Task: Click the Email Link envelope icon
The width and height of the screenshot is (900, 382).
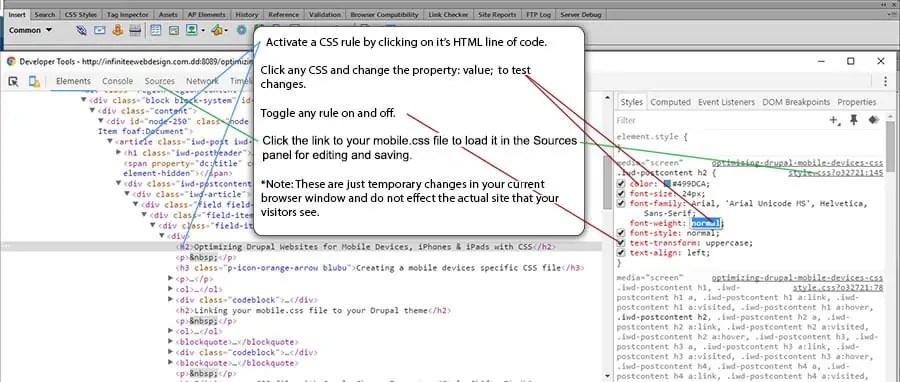Action: [99, 30]
